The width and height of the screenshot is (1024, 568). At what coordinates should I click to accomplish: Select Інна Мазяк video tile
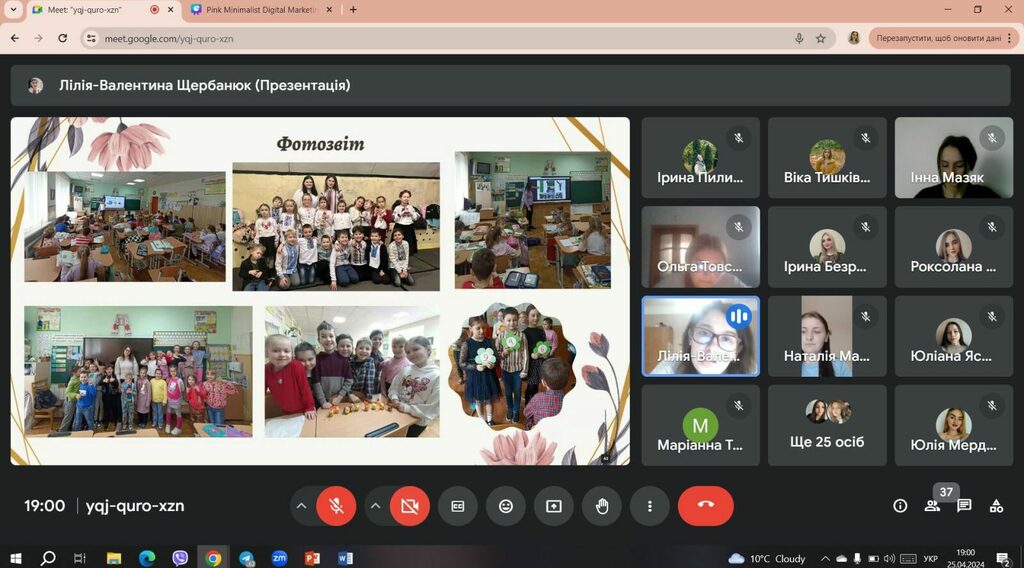click(953, 157)
